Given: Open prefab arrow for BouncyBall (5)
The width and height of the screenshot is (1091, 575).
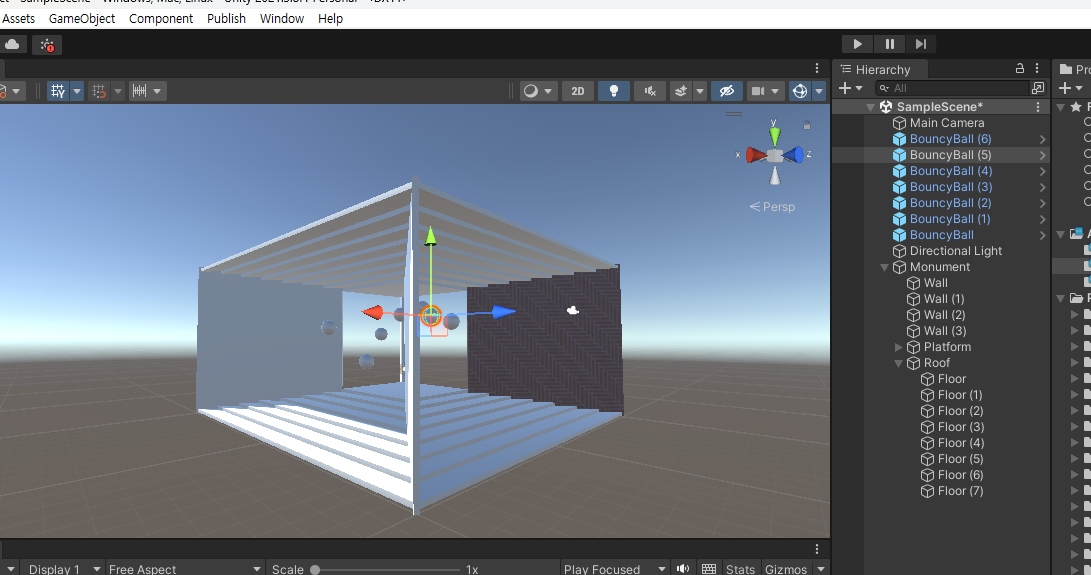Looking at the screenshot, I should 1042,155.
